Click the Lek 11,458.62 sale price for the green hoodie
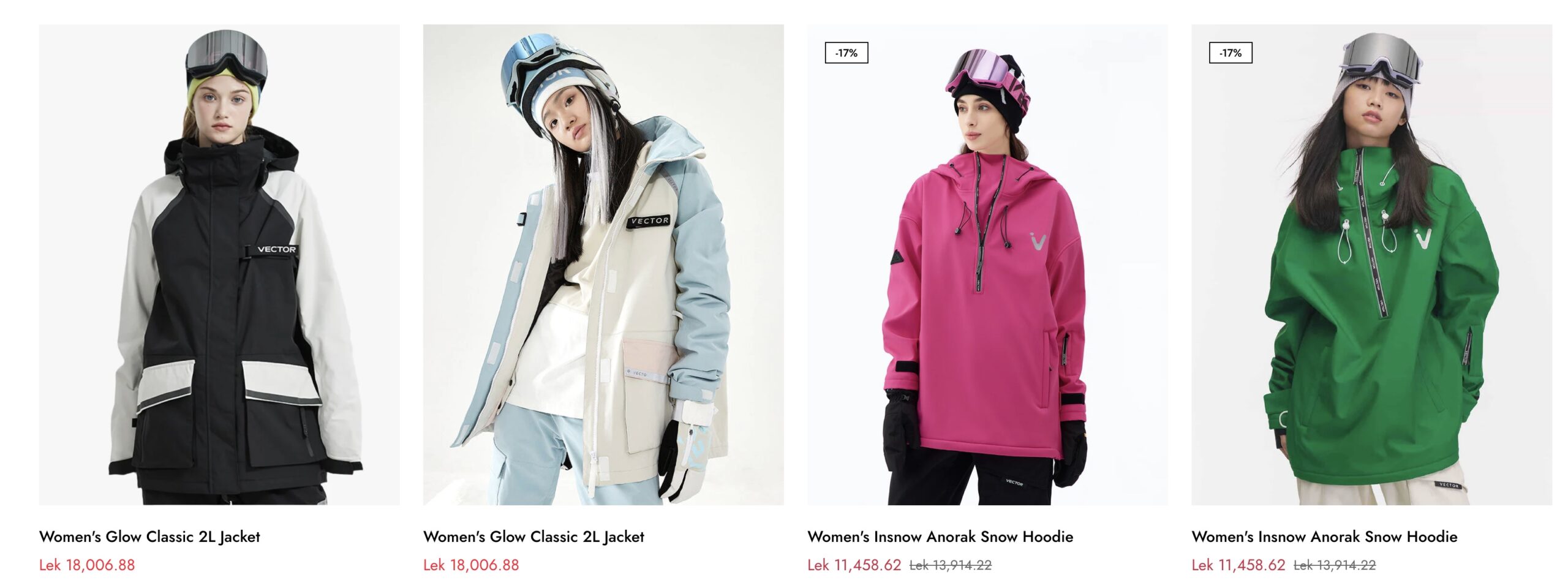 click(1238, 565)
